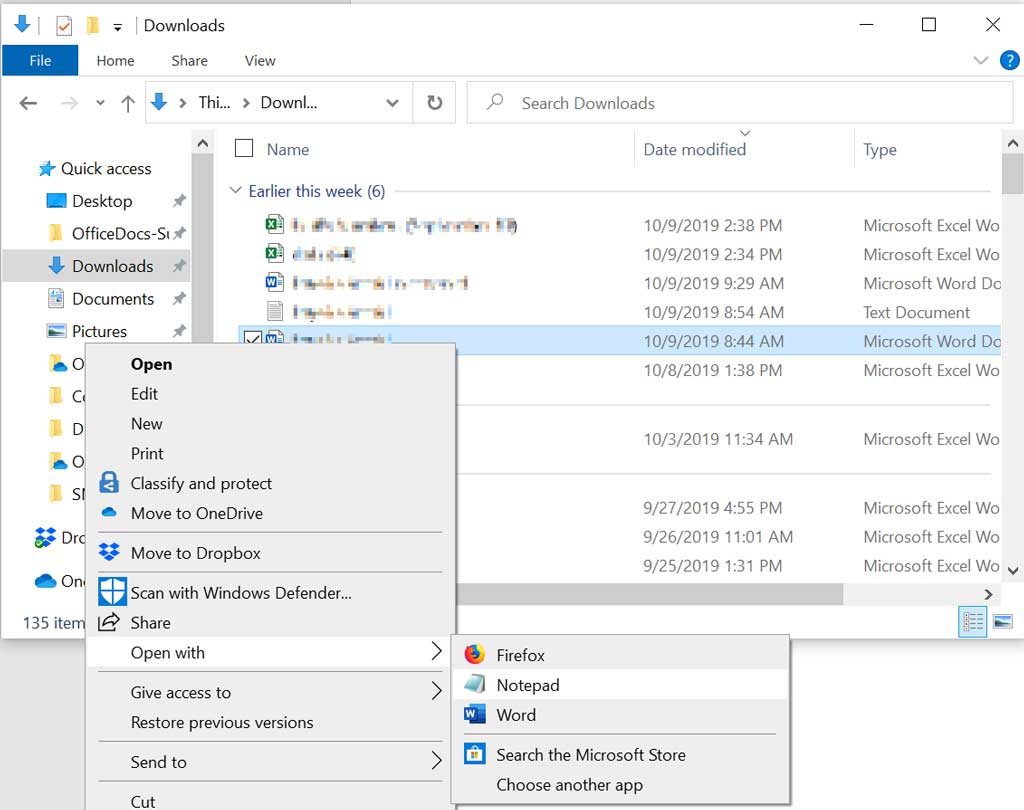The image size is (1024, 810).
Task: Switch to the View ribbon tab
Action: (260, 61)
